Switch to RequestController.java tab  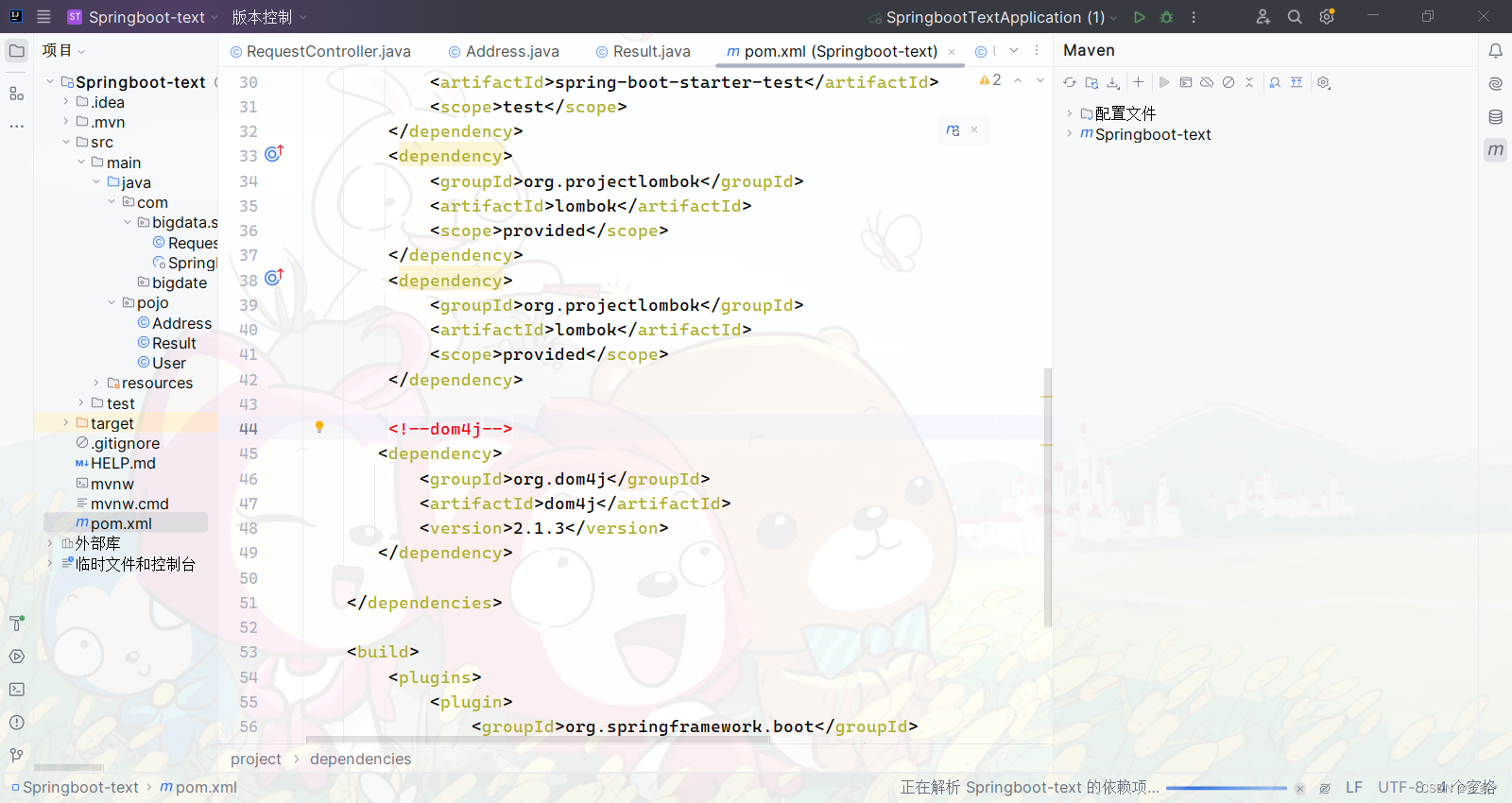pos(320,51)
